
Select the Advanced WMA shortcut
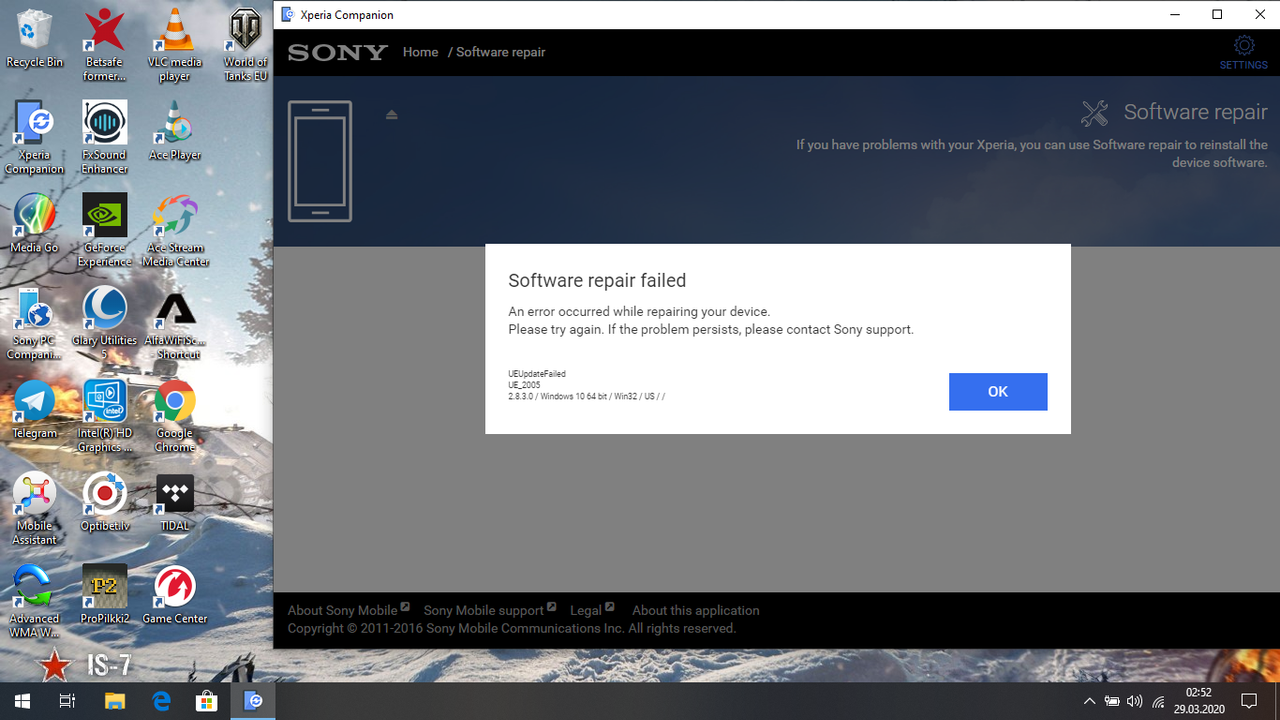point(34,602)
